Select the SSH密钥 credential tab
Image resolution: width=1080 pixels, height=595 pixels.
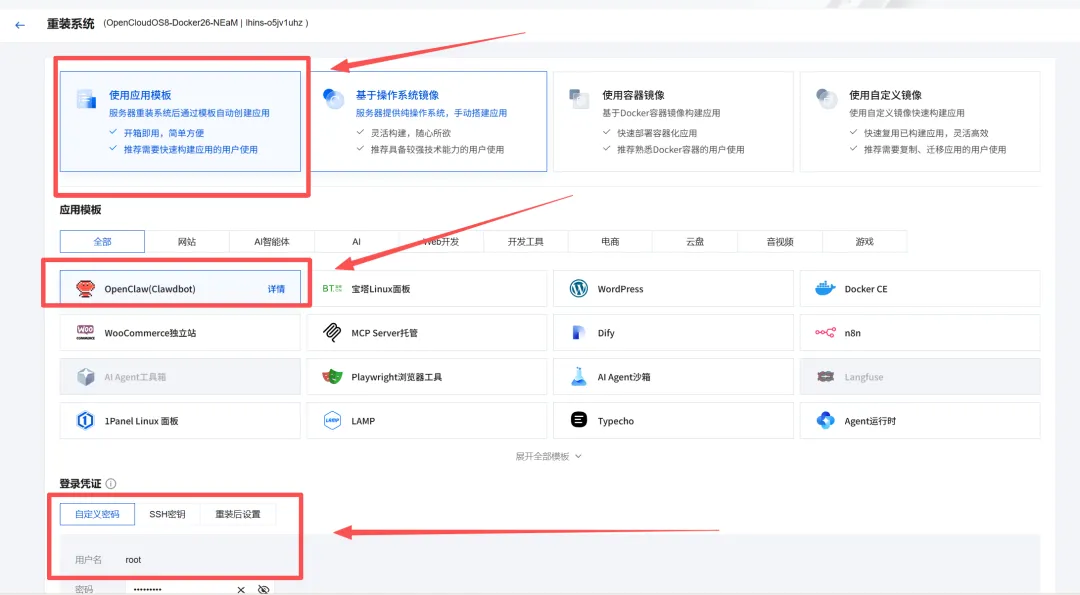pos(167,514)
